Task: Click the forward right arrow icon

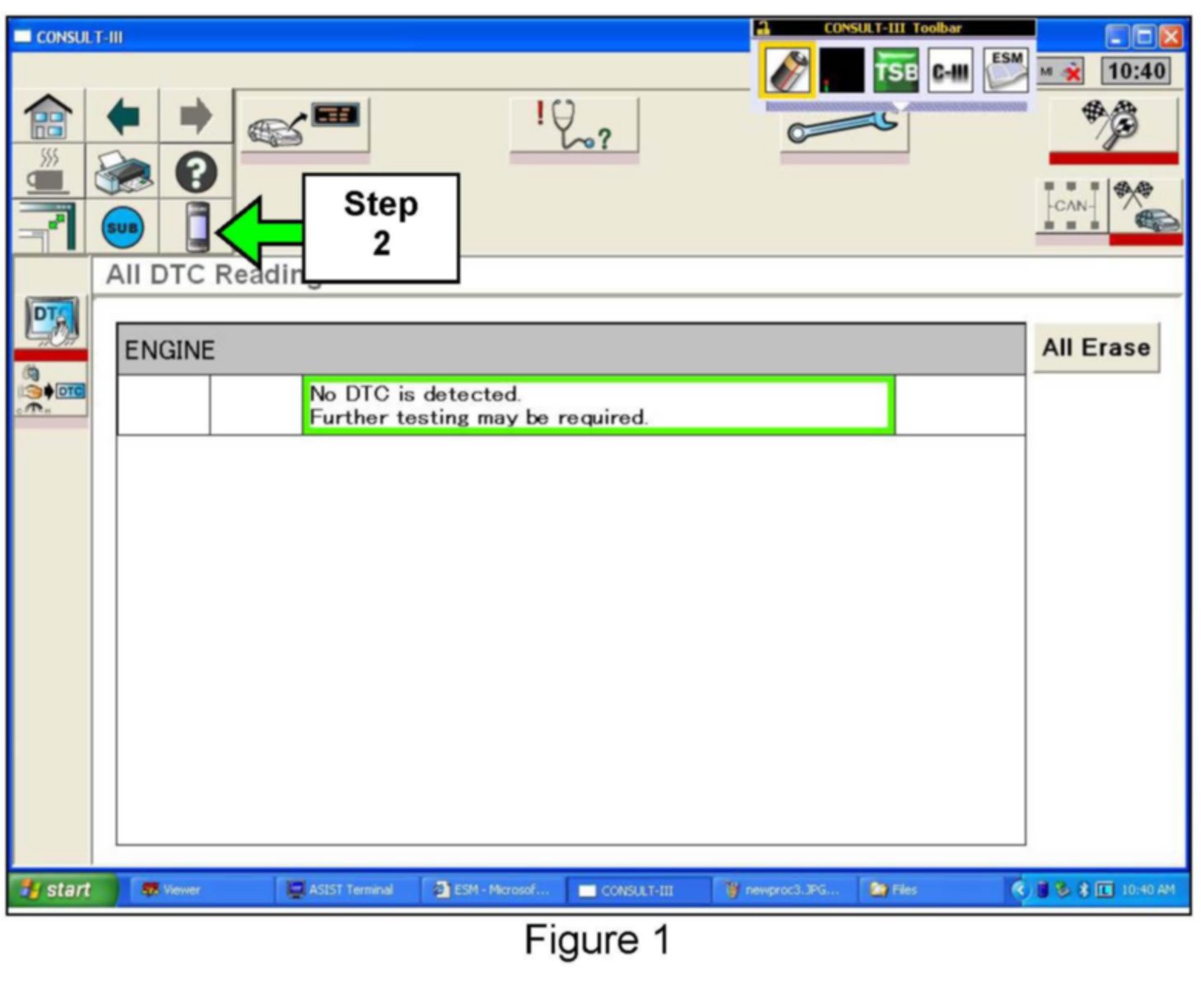Action: pyautogui.click(x=195, y=117)
